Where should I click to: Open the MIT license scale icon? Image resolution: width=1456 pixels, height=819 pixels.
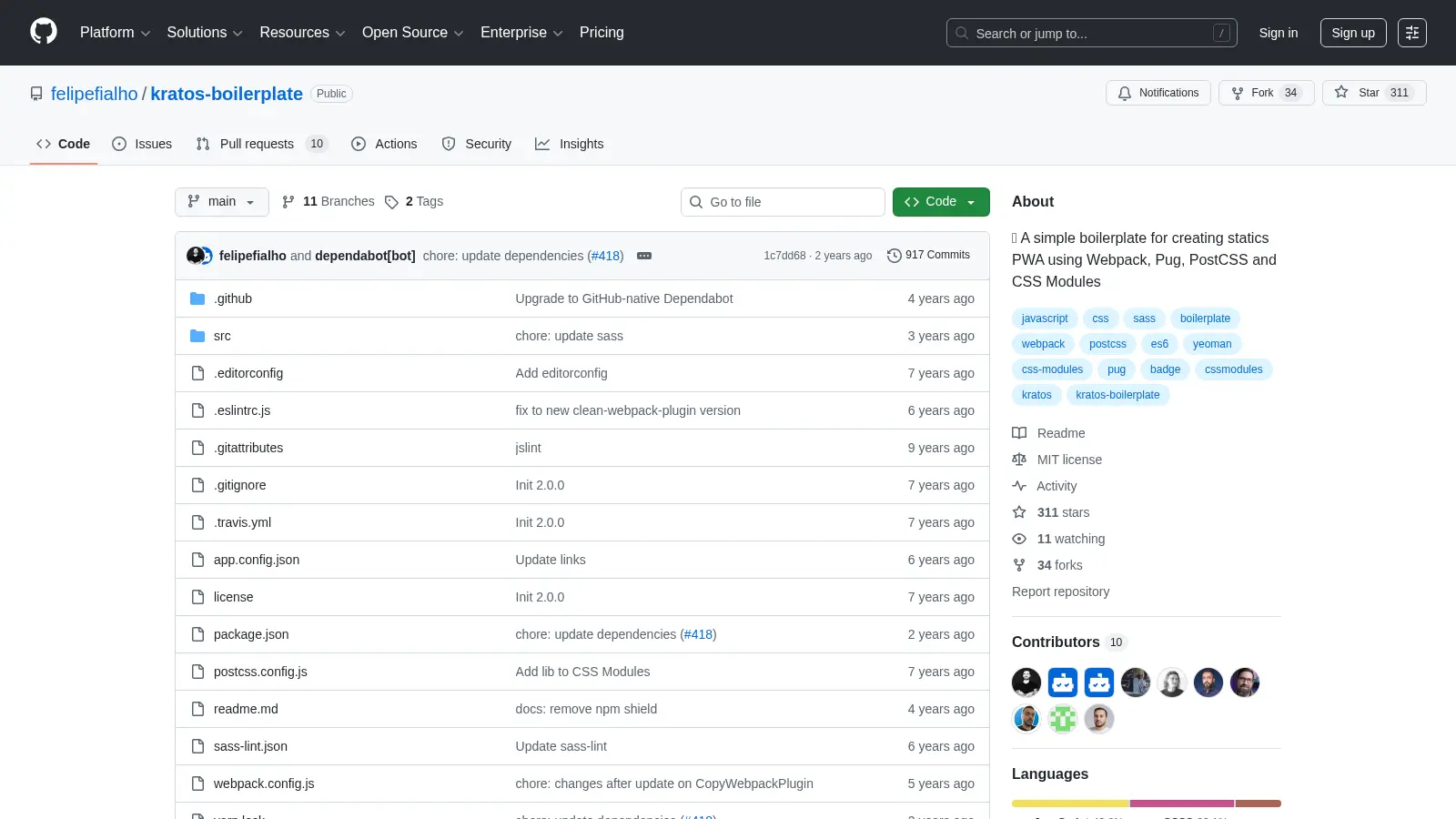[1019, 460]
